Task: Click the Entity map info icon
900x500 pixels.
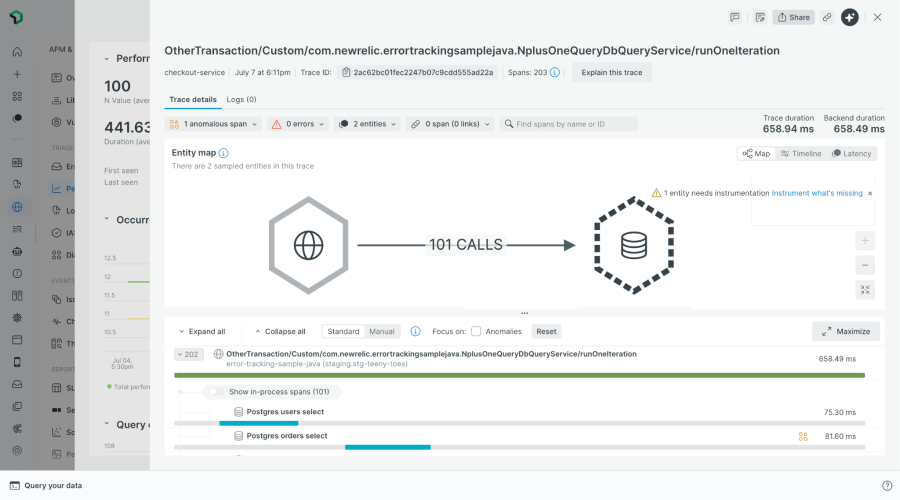Action: click(x=223, y=153)
